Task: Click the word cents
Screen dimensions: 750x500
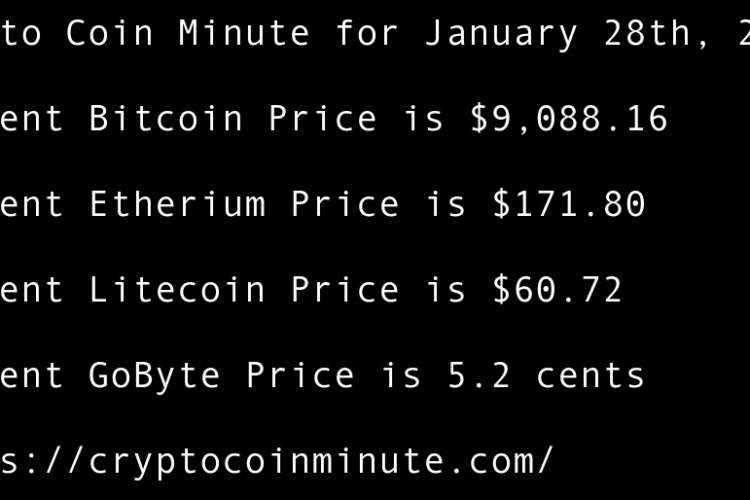Action: pyautogui.click(x=590, y=376)
